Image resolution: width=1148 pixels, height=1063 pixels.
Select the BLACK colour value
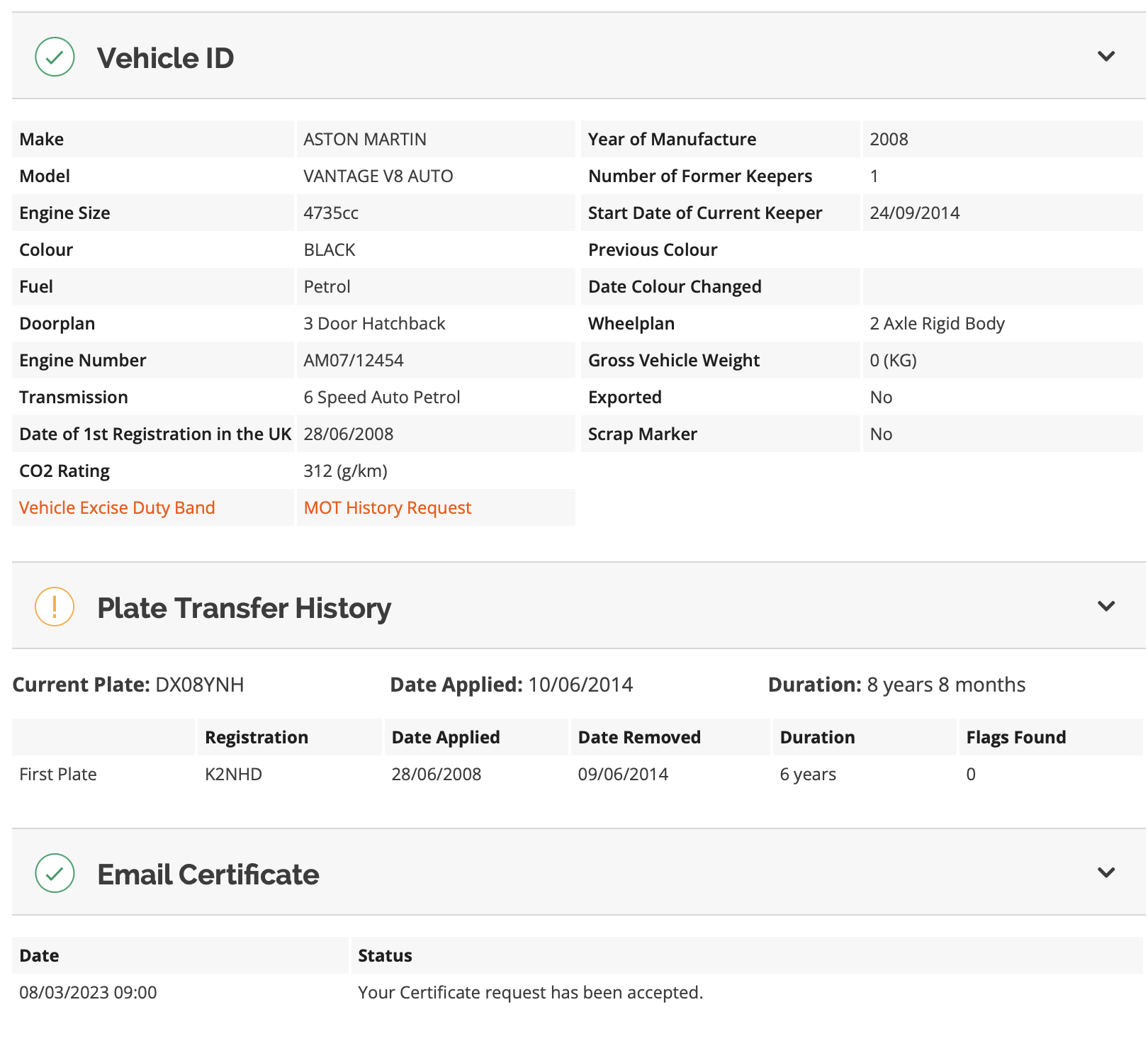click(x=330, y=249)
